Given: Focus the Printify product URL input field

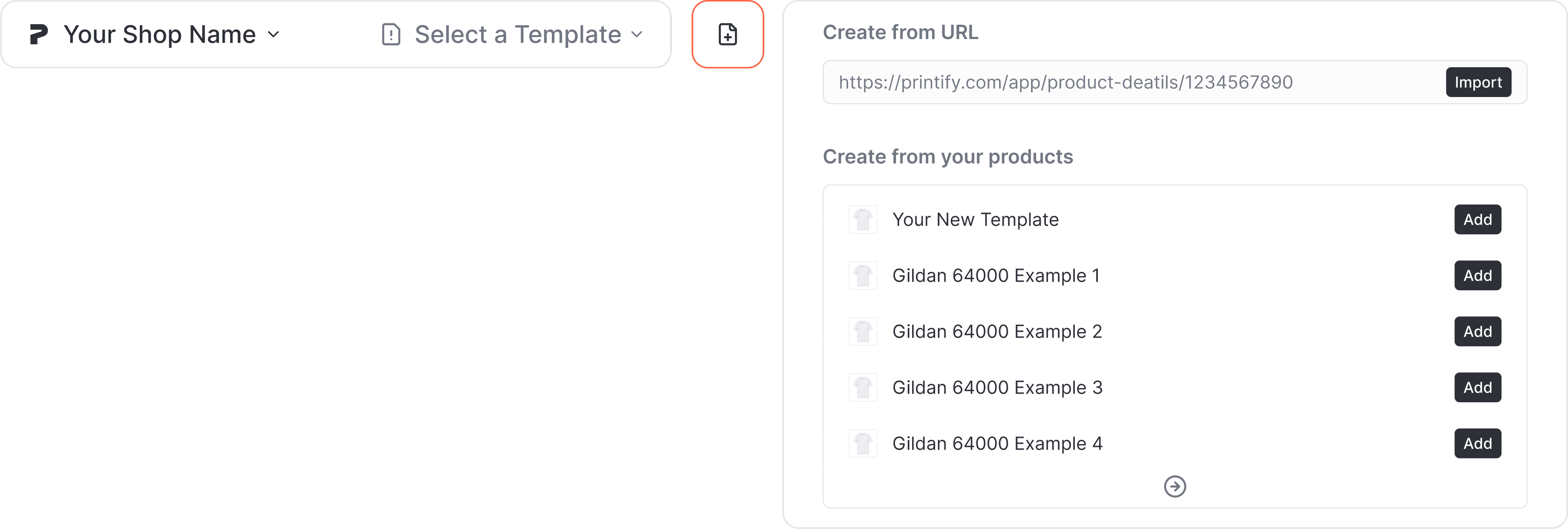Looking at the screenshot, I should point(1132,82).
